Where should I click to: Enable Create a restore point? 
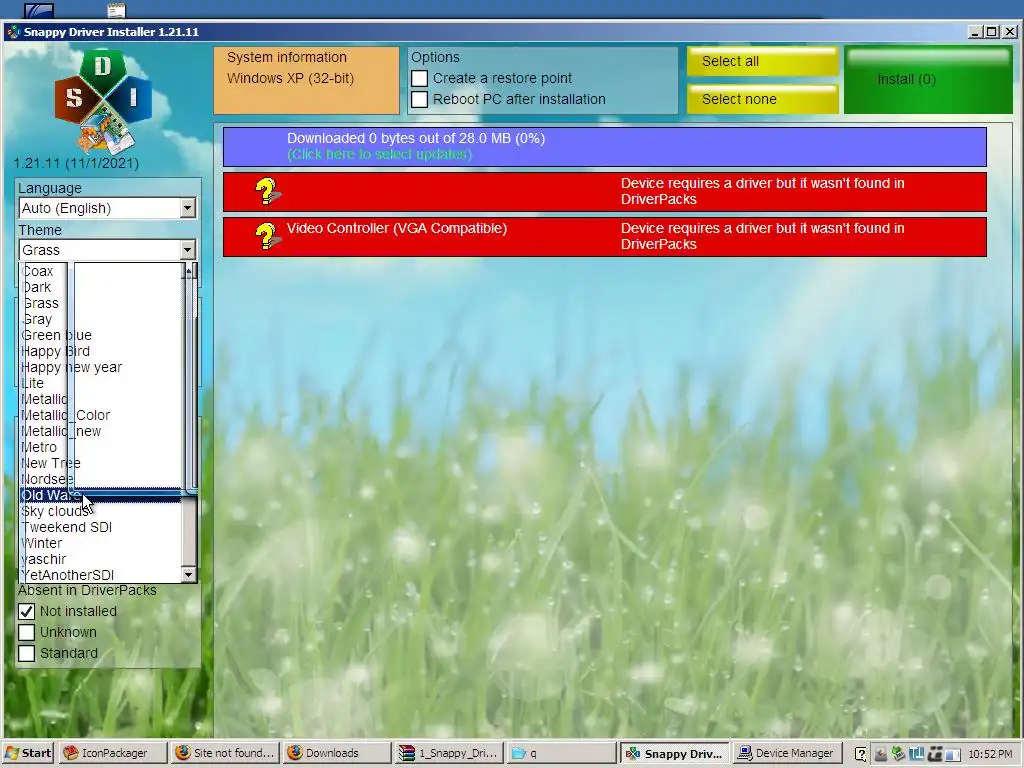419,78
